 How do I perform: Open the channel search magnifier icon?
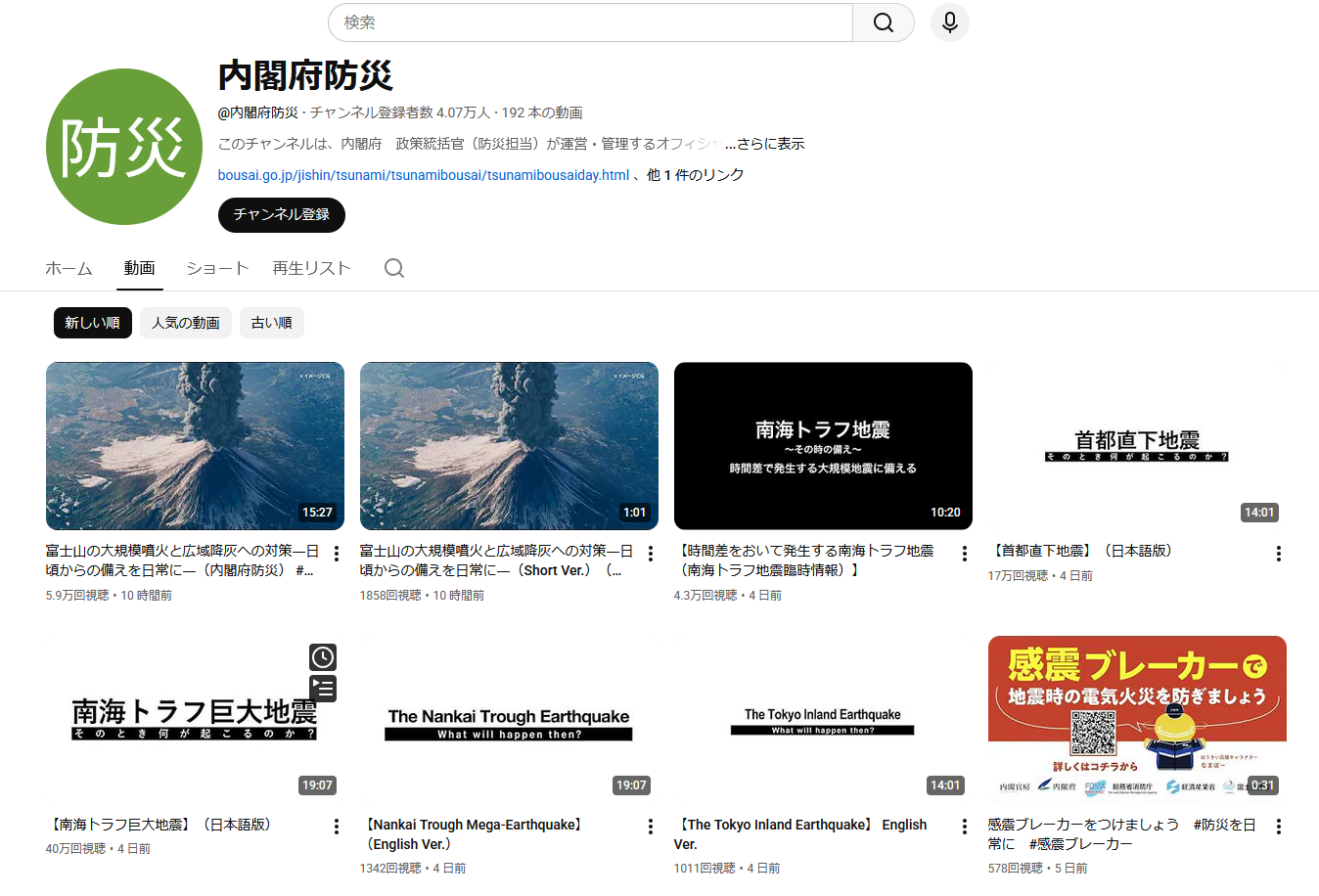tap(394, 268)
